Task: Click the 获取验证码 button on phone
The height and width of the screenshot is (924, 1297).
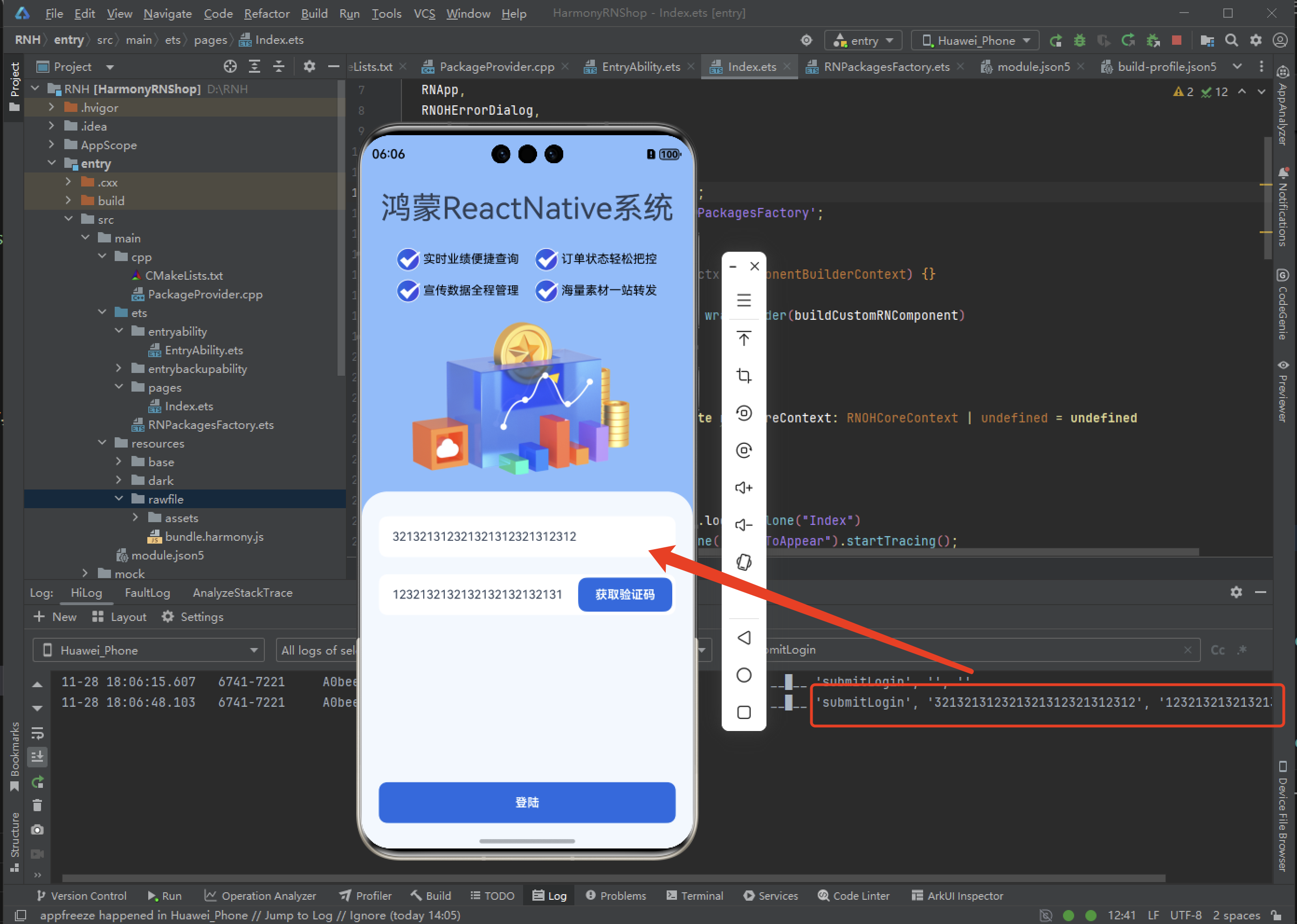Action: click(x=625, y=594)
